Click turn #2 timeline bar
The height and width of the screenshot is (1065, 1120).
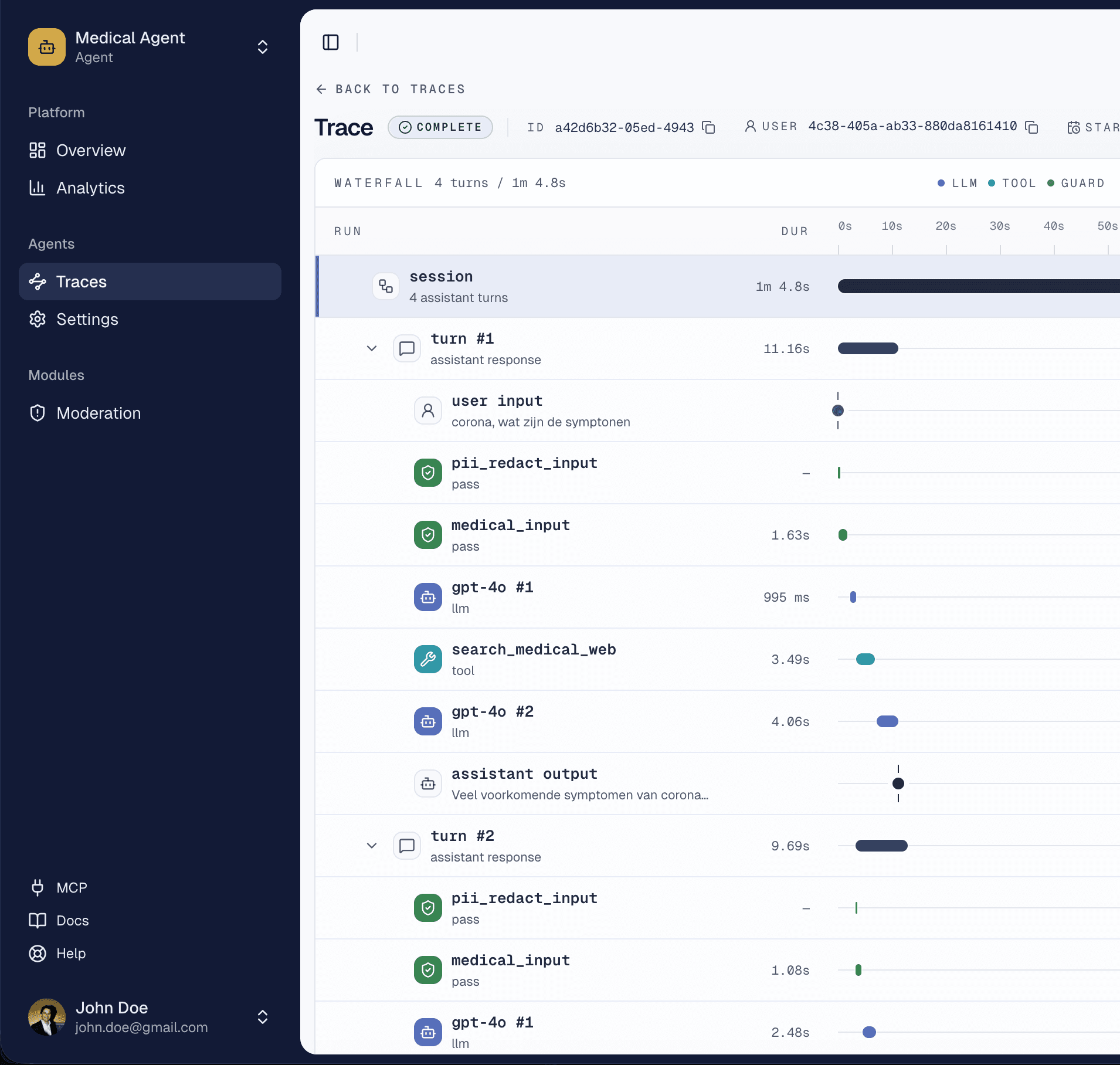881,846
